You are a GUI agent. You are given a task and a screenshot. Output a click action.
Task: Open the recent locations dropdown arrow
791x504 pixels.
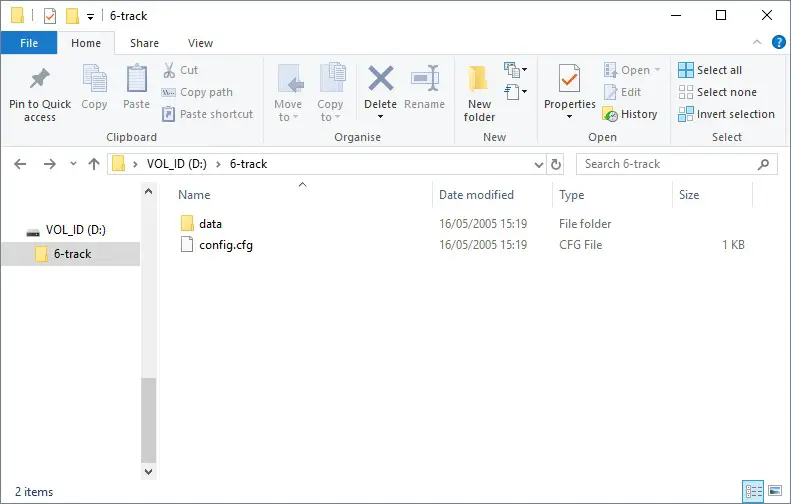[73, 164]
